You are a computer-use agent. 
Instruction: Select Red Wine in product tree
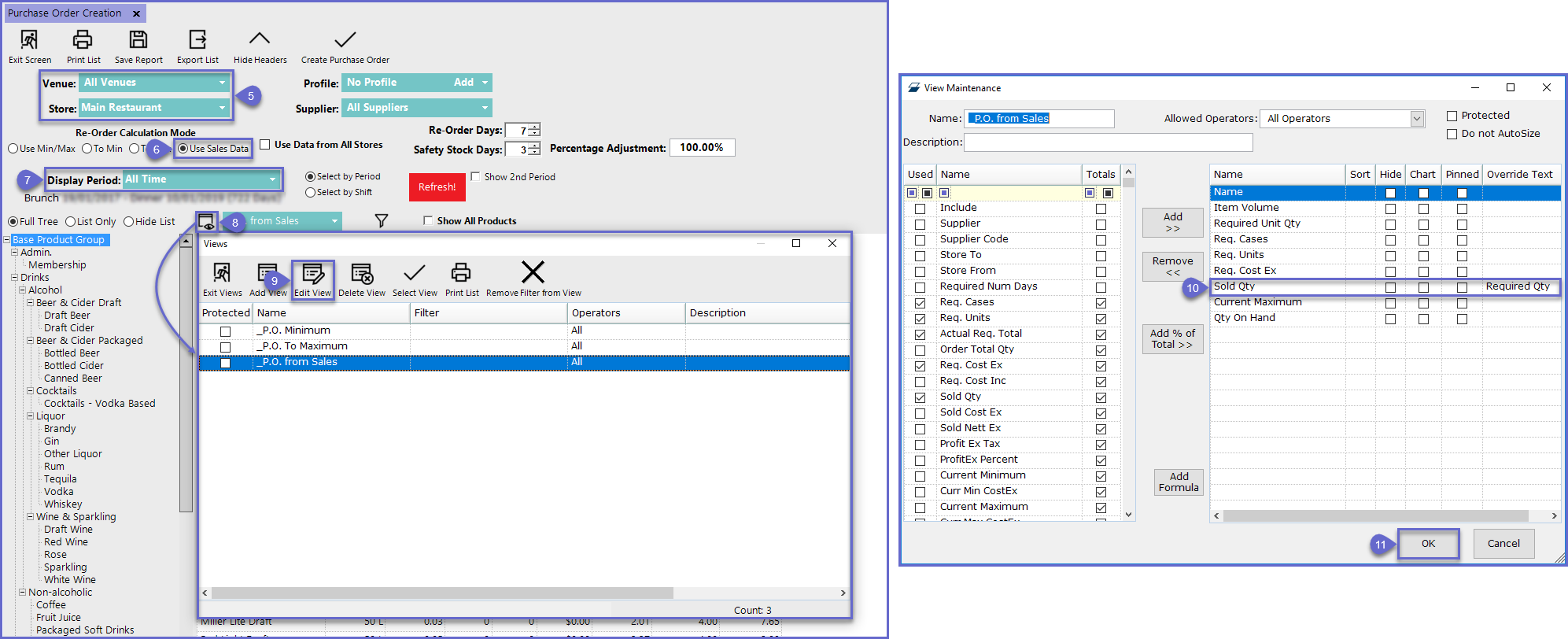tap(66, 542)
